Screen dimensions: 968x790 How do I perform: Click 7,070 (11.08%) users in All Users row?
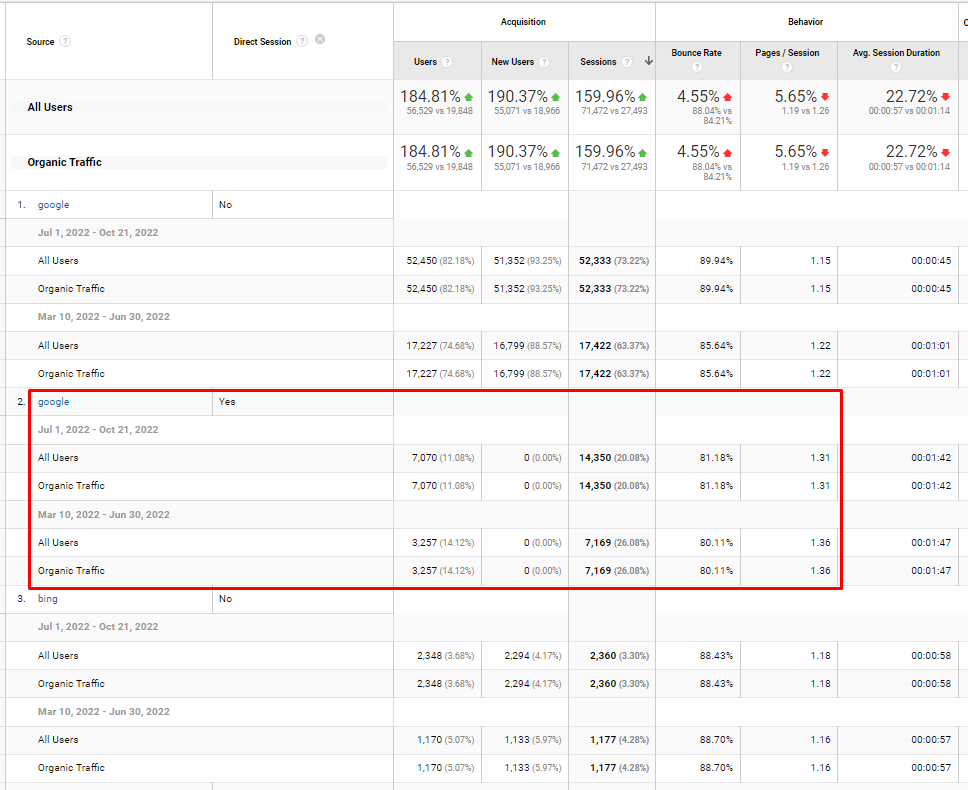click(x=443, y=457)
